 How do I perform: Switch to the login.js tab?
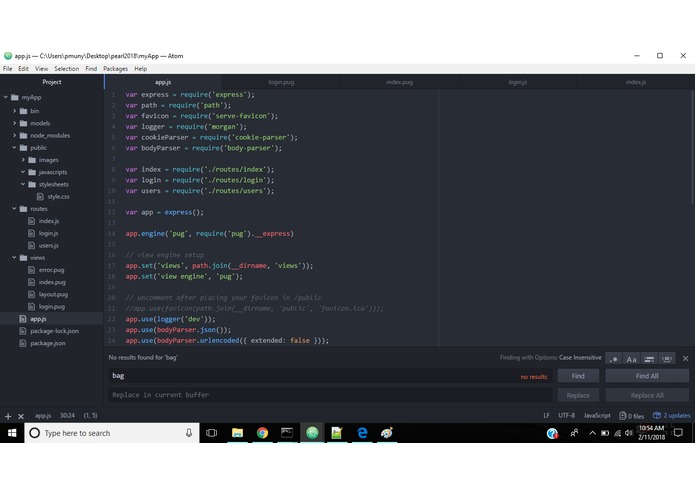coord(518,82)
